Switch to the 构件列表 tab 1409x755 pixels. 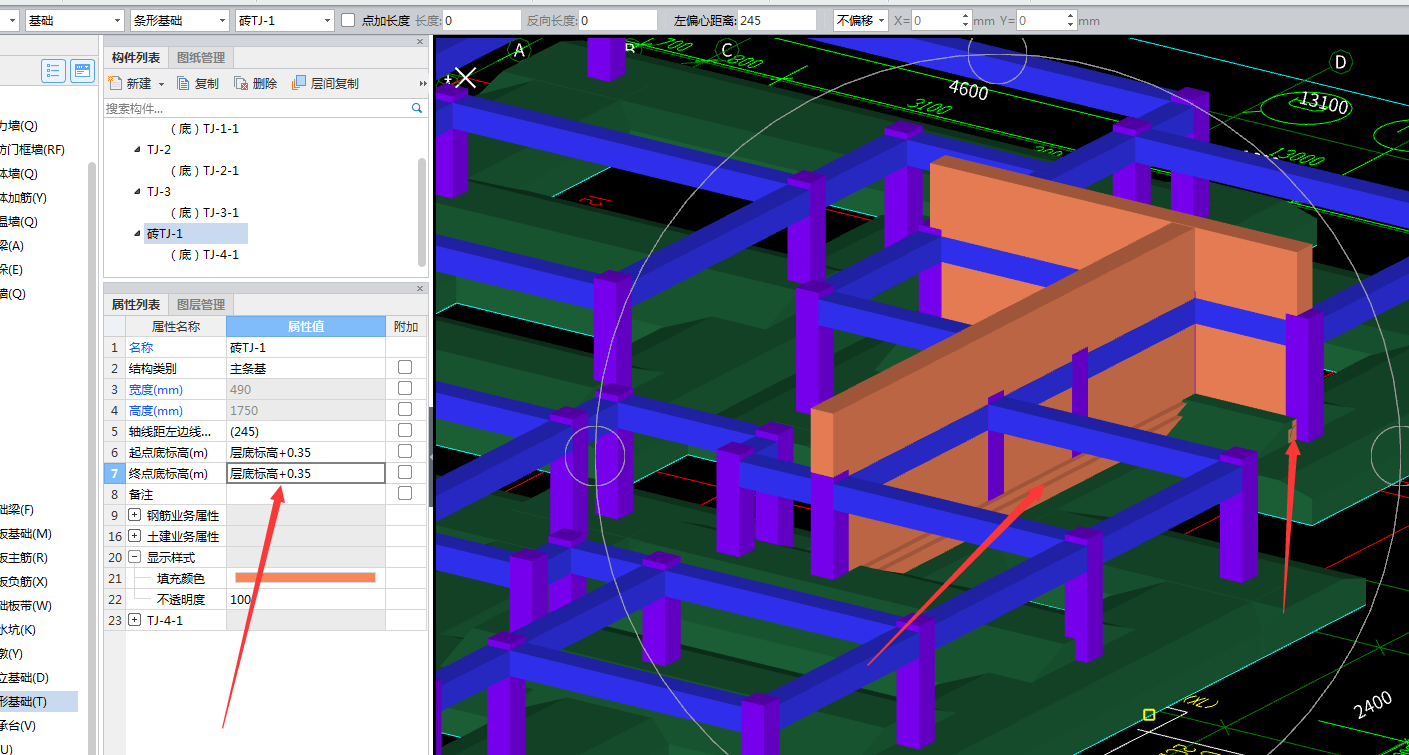coord(135,58)
